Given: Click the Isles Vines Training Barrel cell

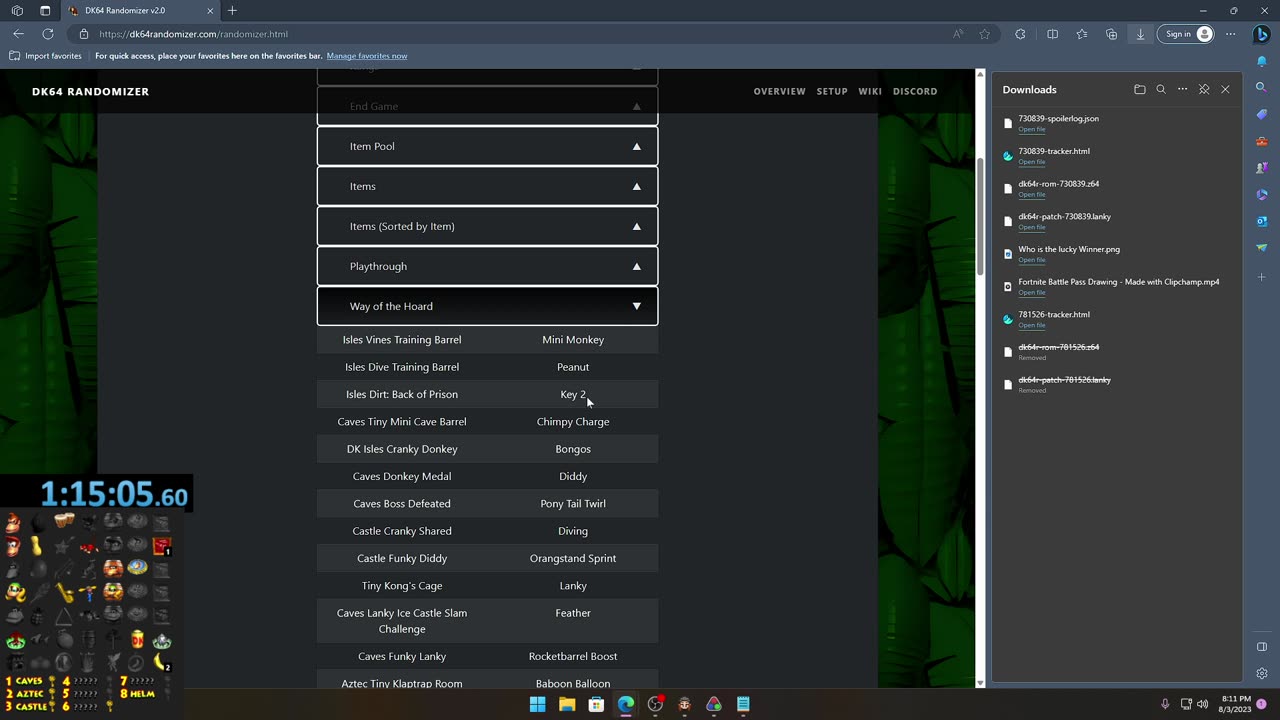Looking at the screenshot, I should 402,340.
